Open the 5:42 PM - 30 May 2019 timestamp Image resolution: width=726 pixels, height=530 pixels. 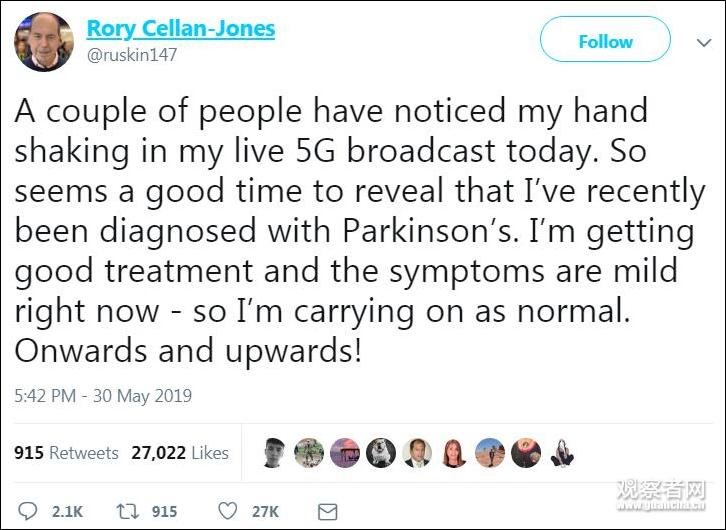pos(103,396)
